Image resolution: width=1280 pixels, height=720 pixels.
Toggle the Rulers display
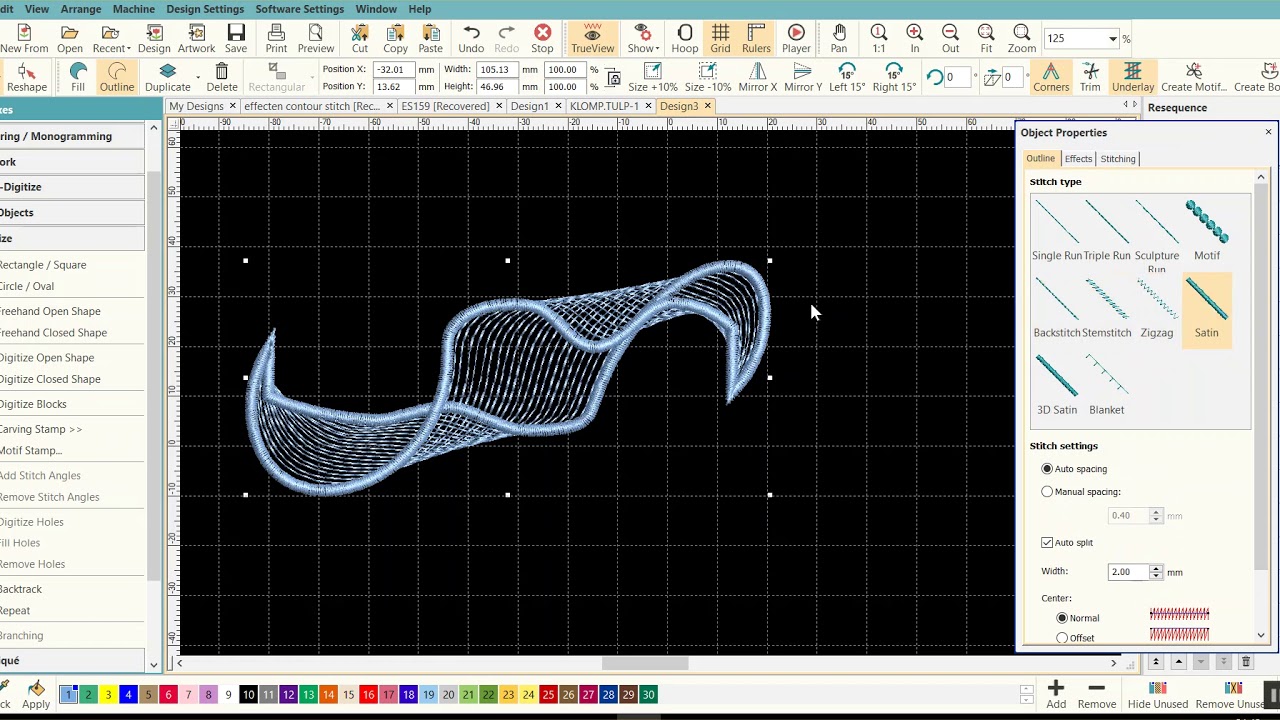[x=756, y=38]
